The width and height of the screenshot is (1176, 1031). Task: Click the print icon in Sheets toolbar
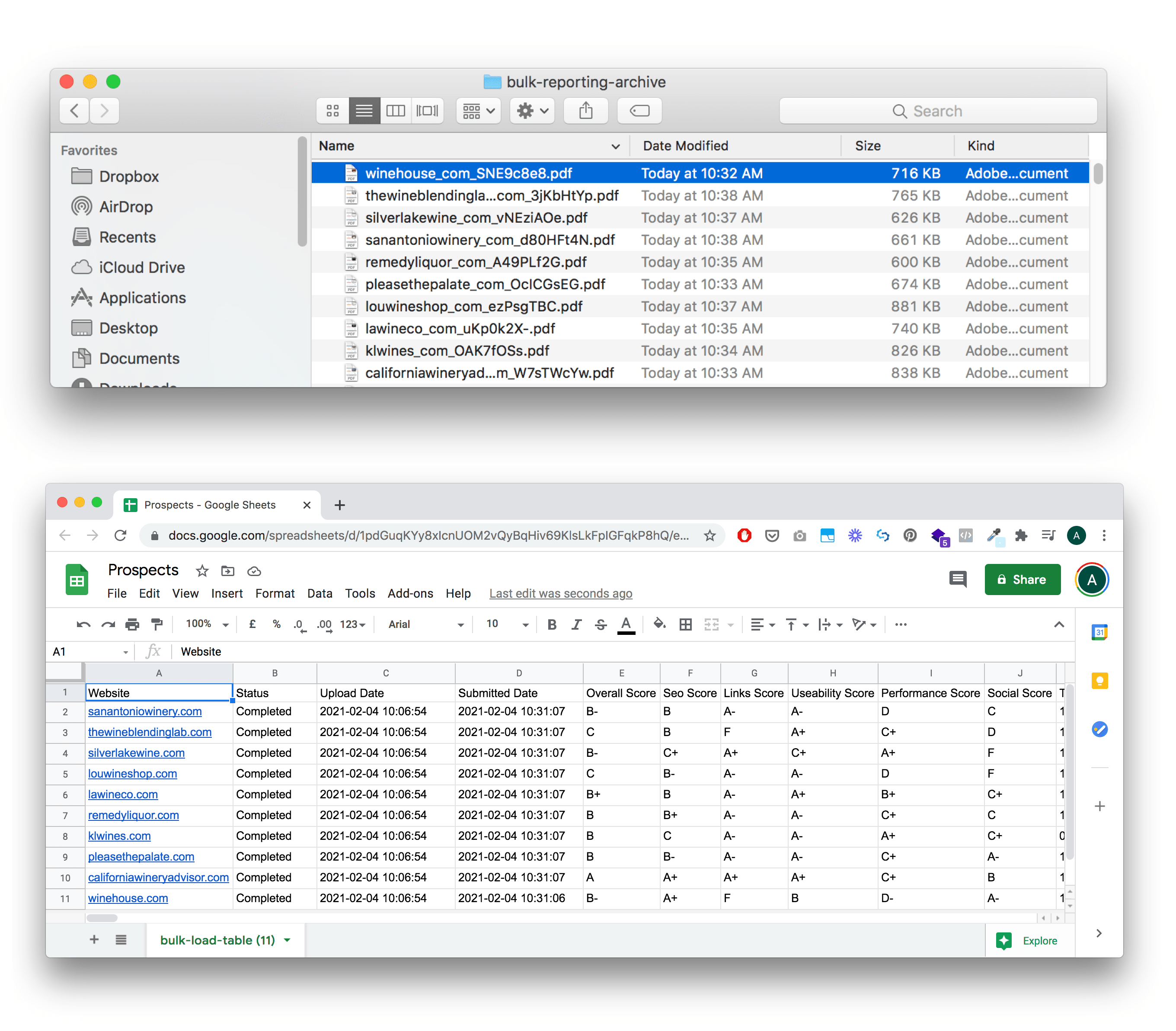pyautogui.click(x=132, y=624)
